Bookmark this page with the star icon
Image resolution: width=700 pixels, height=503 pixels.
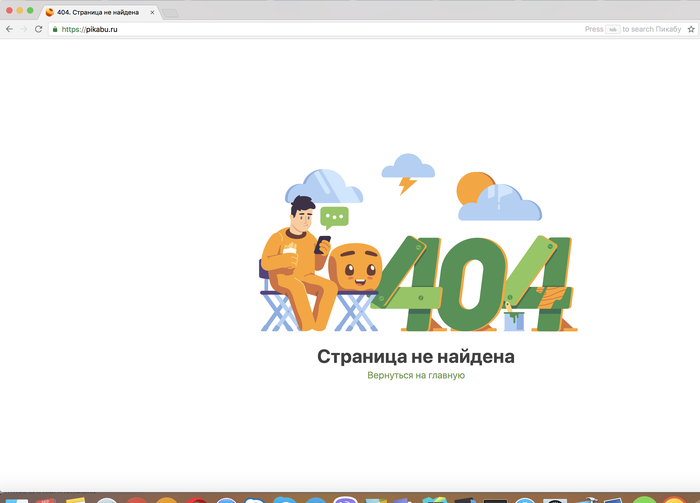(691, 29)
